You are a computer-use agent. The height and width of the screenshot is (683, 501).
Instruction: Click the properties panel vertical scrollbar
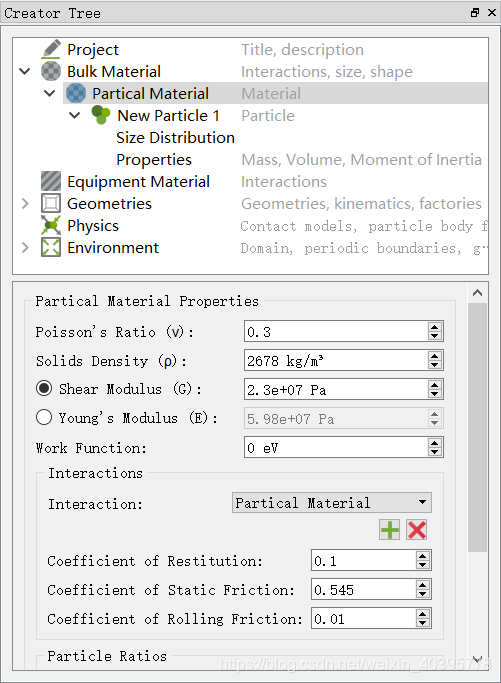point(477,427)
